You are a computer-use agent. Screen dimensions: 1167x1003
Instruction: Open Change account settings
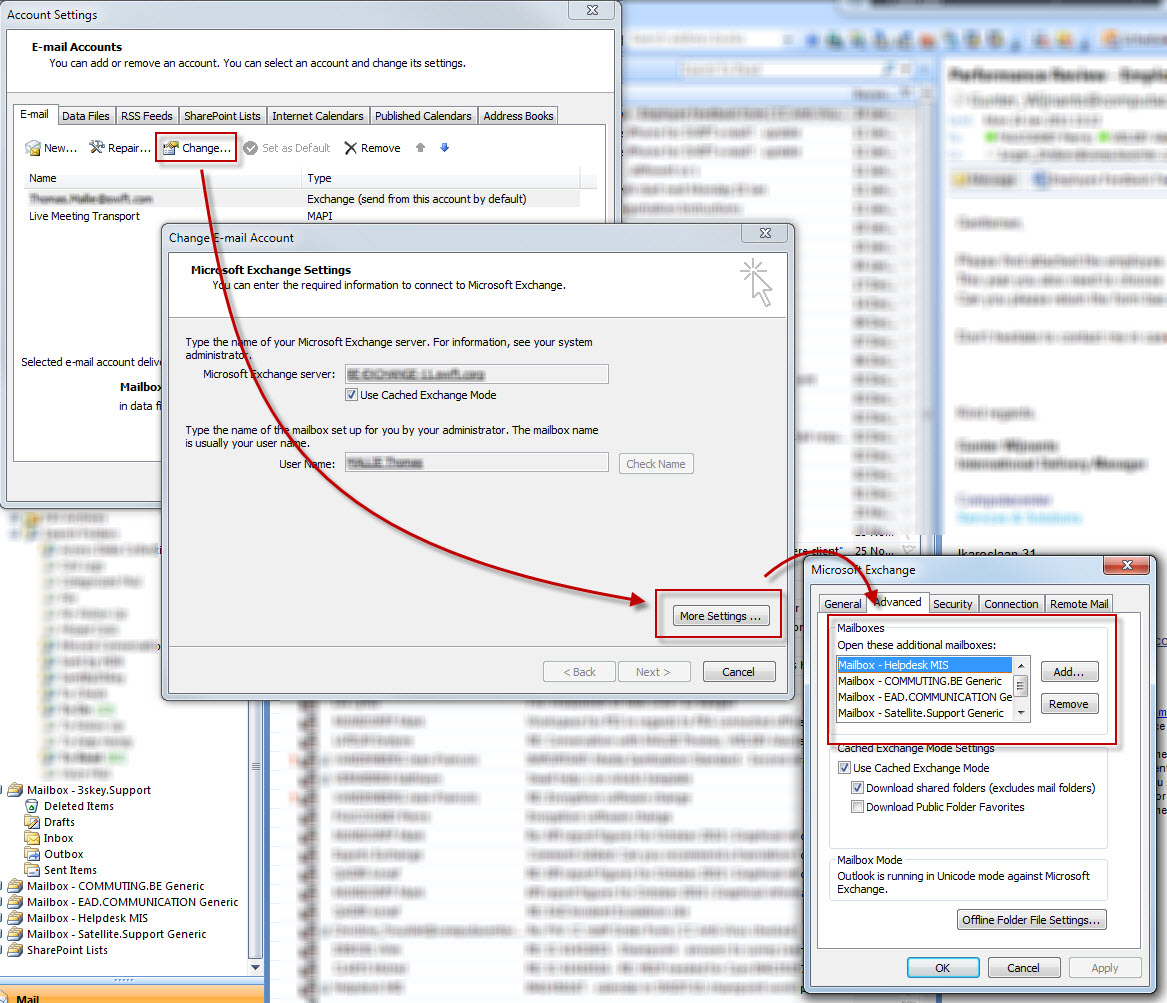coord(196,148)
